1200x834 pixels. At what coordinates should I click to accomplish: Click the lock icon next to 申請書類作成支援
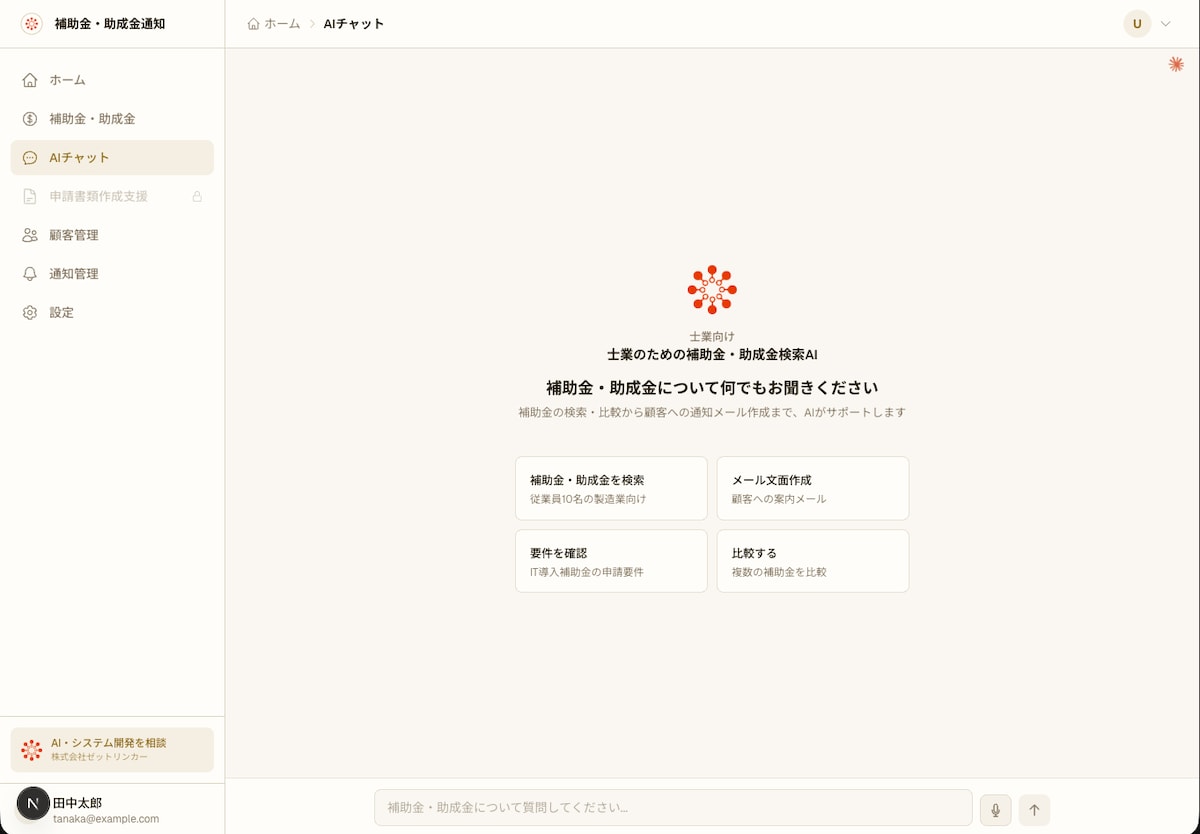tap(197, 196)
